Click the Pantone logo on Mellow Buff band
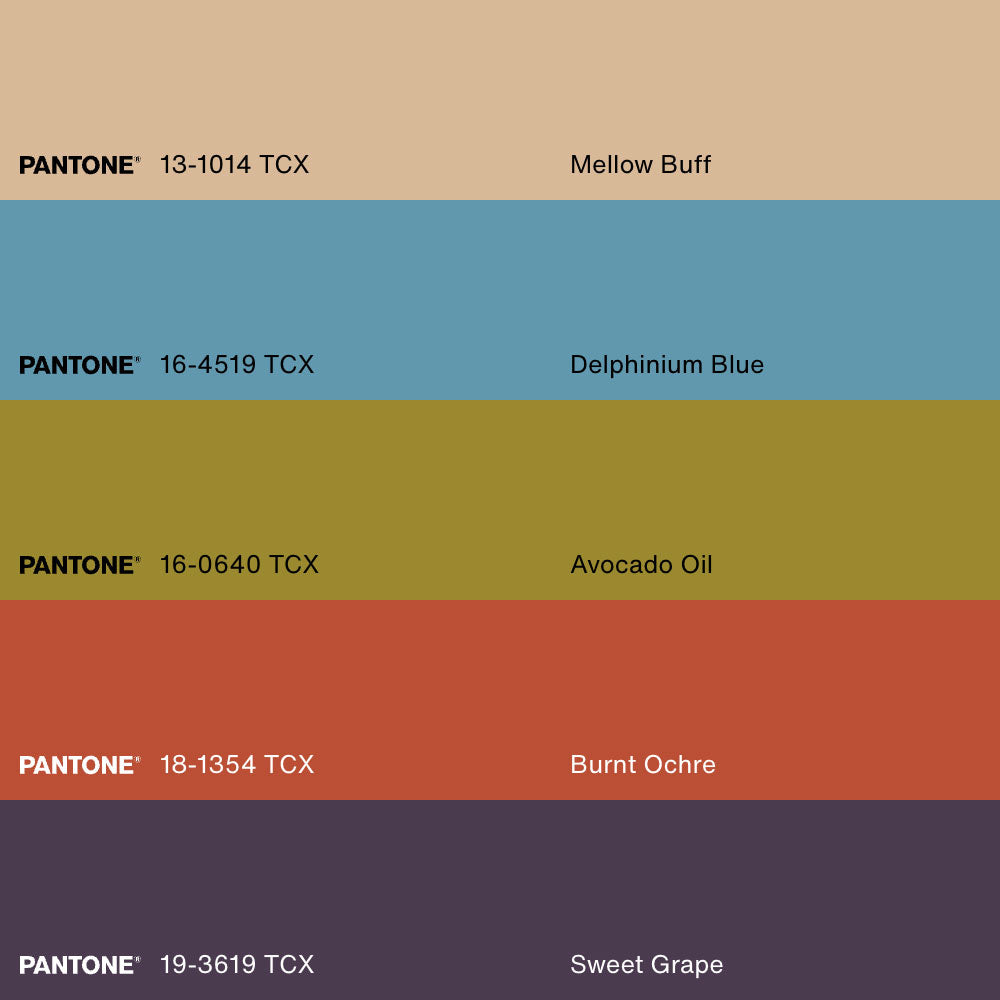1000x1000 pixels. coord(79,165)
